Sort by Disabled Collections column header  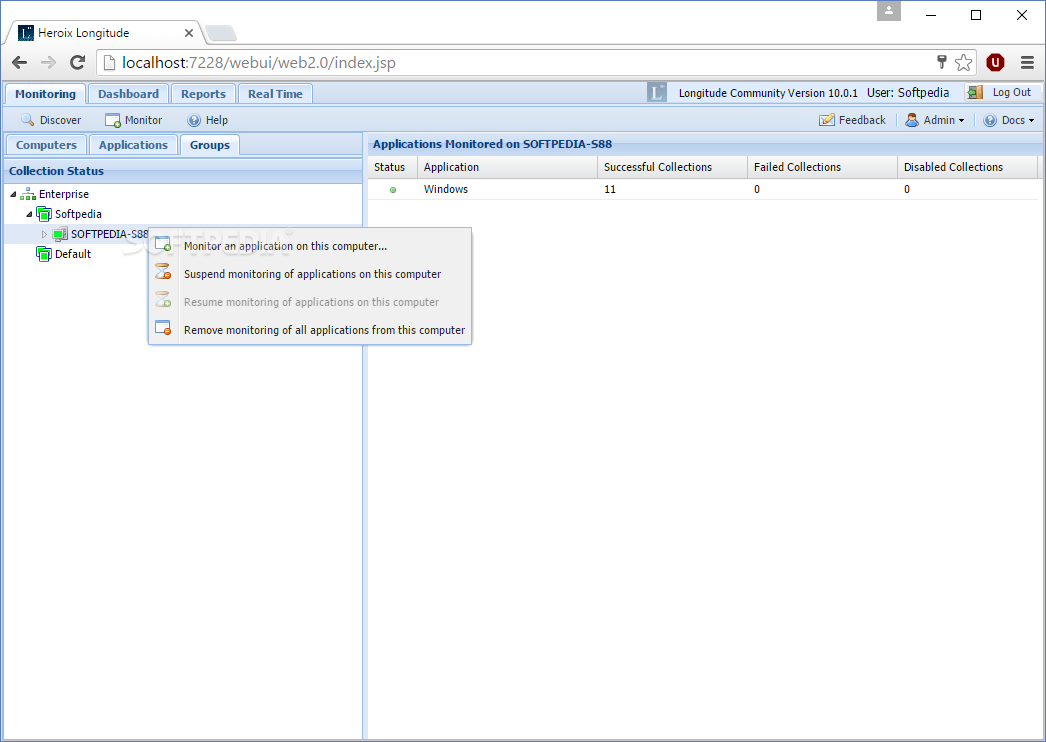coord(967,167)
